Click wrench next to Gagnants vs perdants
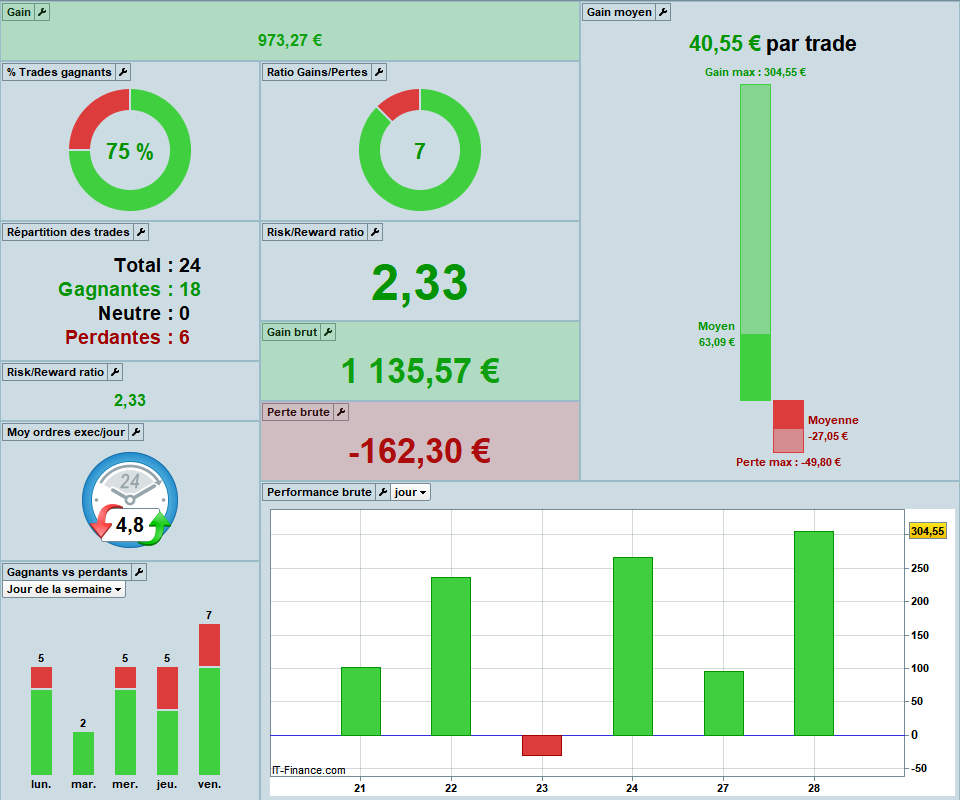 (139, 572)
